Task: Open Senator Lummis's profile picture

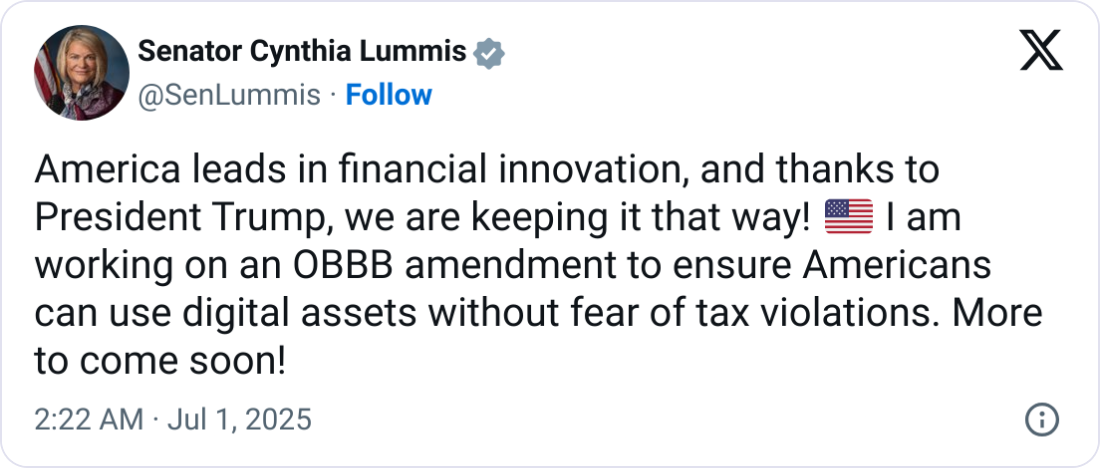Action: click(x=81, y=73)
